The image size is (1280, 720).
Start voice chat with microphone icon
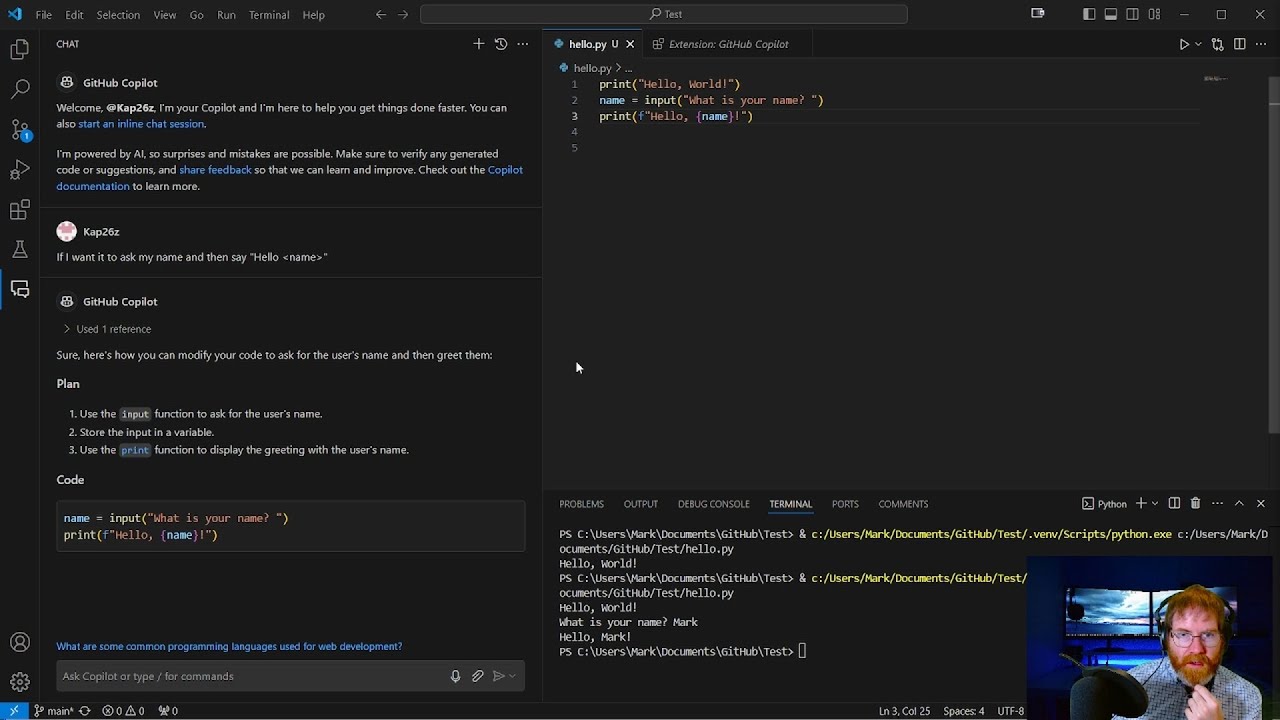click(455, 676)
